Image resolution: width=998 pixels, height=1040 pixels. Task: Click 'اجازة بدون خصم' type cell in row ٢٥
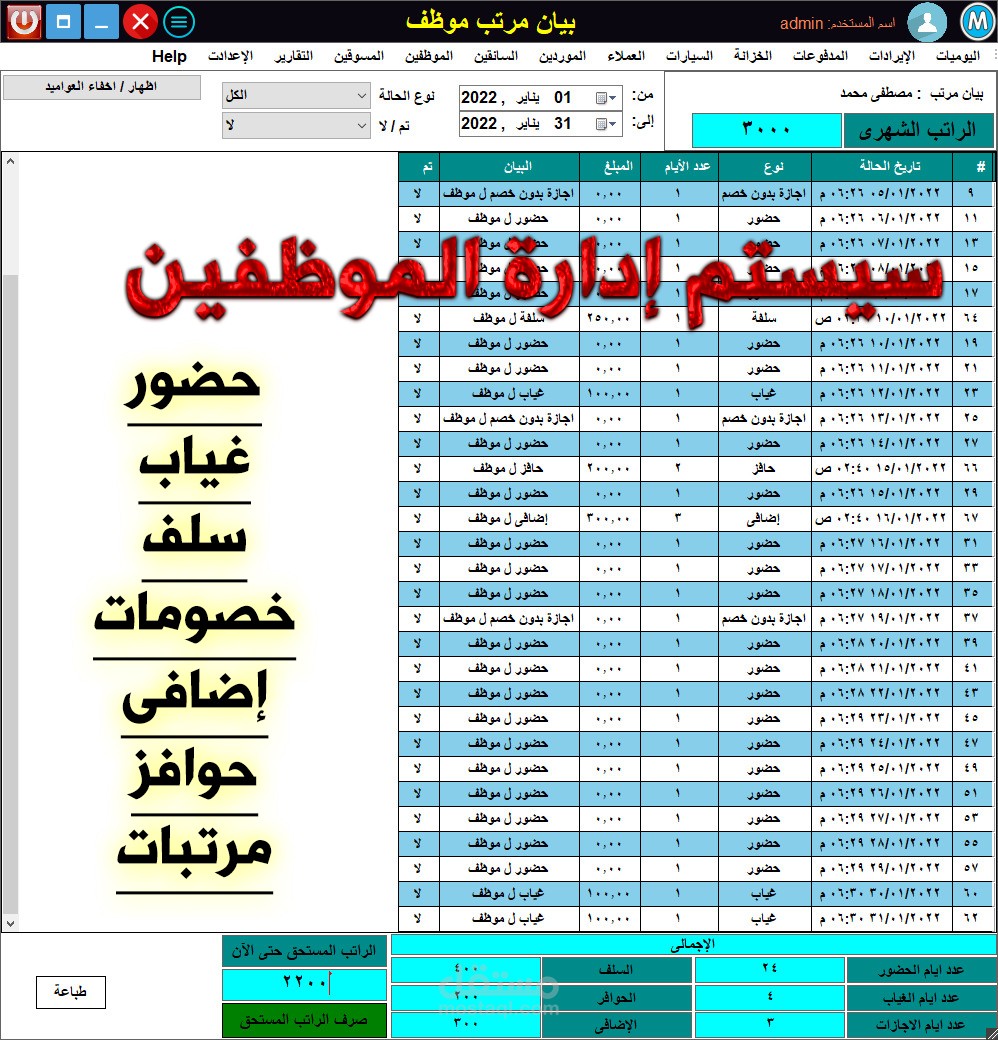point(765,419)
